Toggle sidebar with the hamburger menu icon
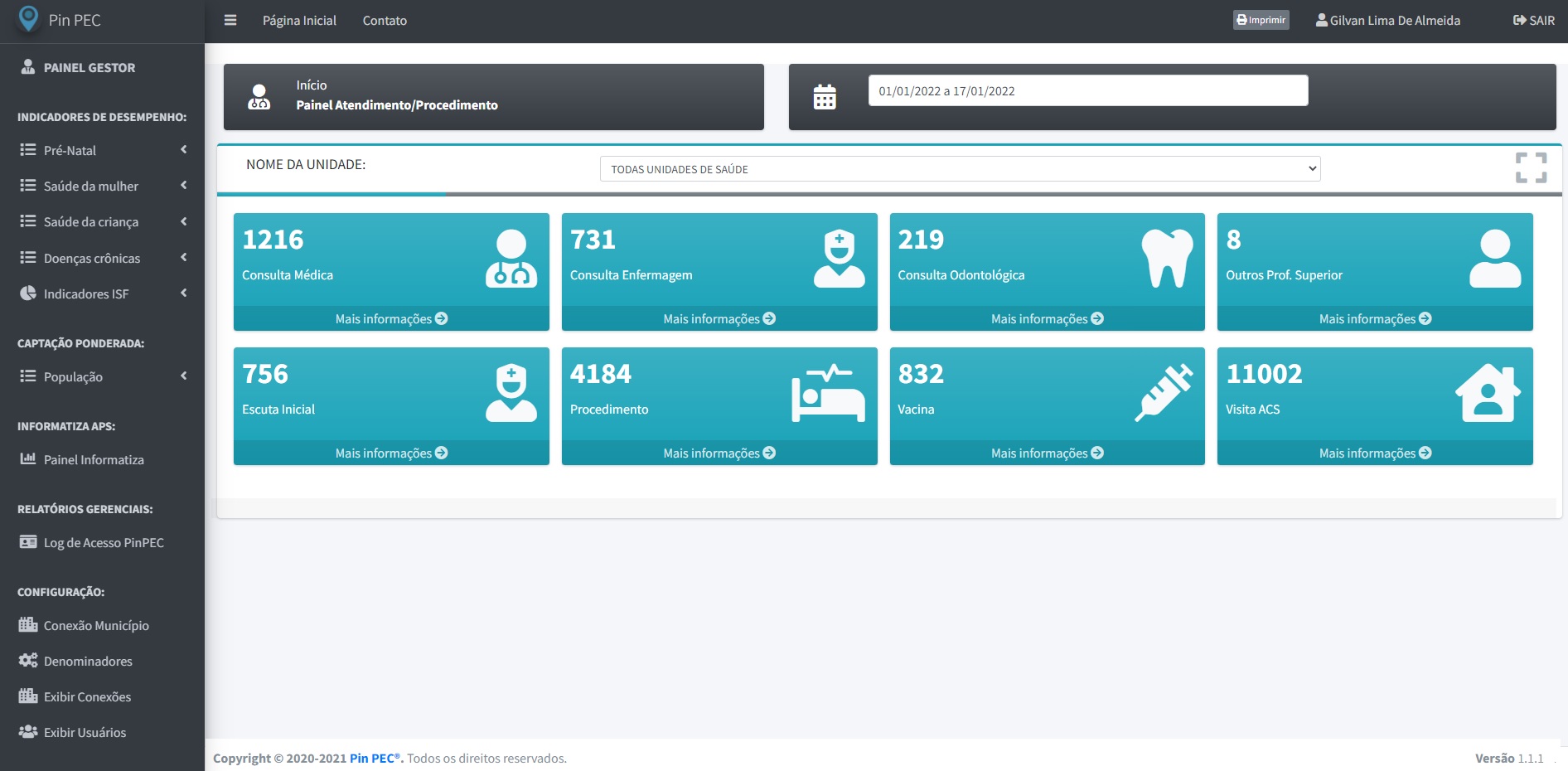This screenshot has width=1568, height=771. [x=230, y=20]
